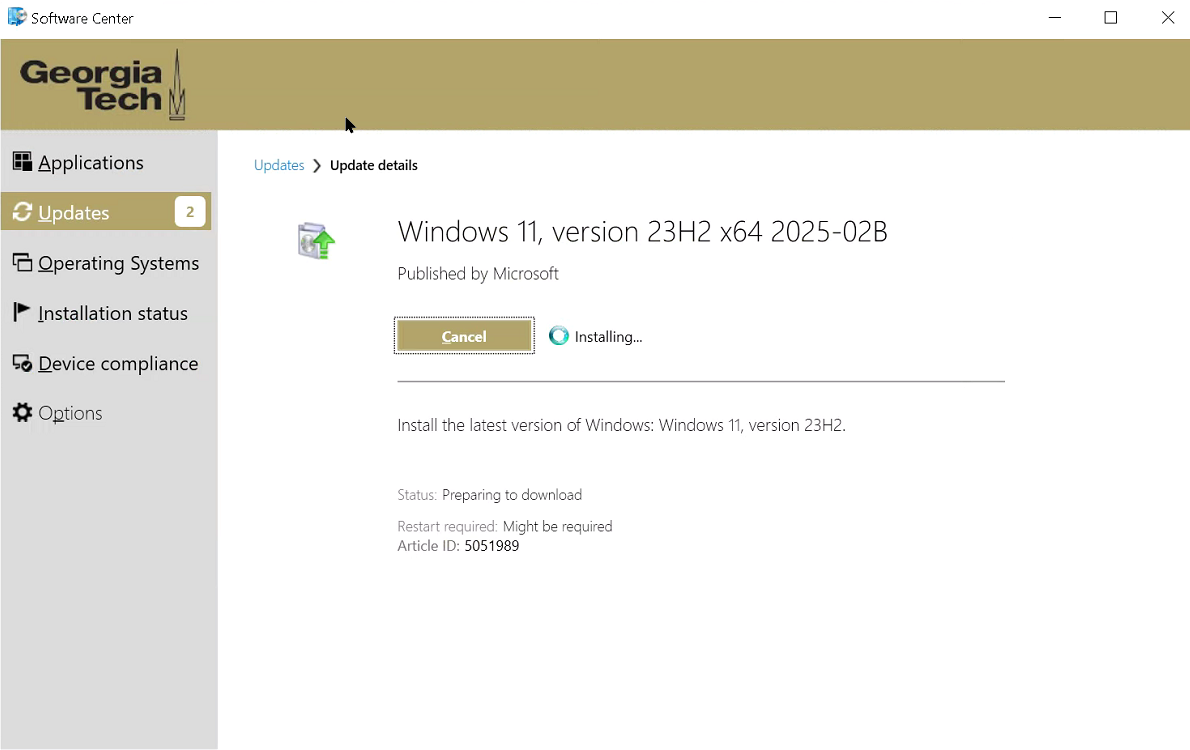Click the Updates refresh arrows icon
Screen dimensions: 1190x750
(x=22, y=212)
